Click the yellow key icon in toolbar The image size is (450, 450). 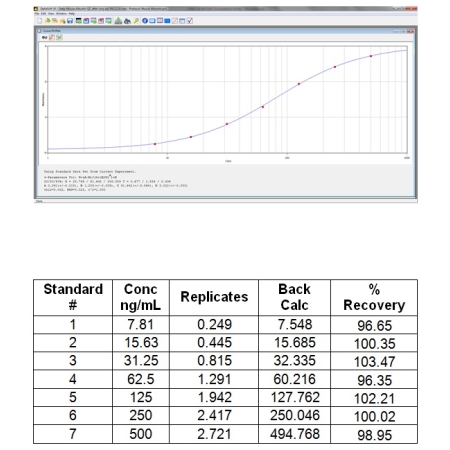(136, 21)
